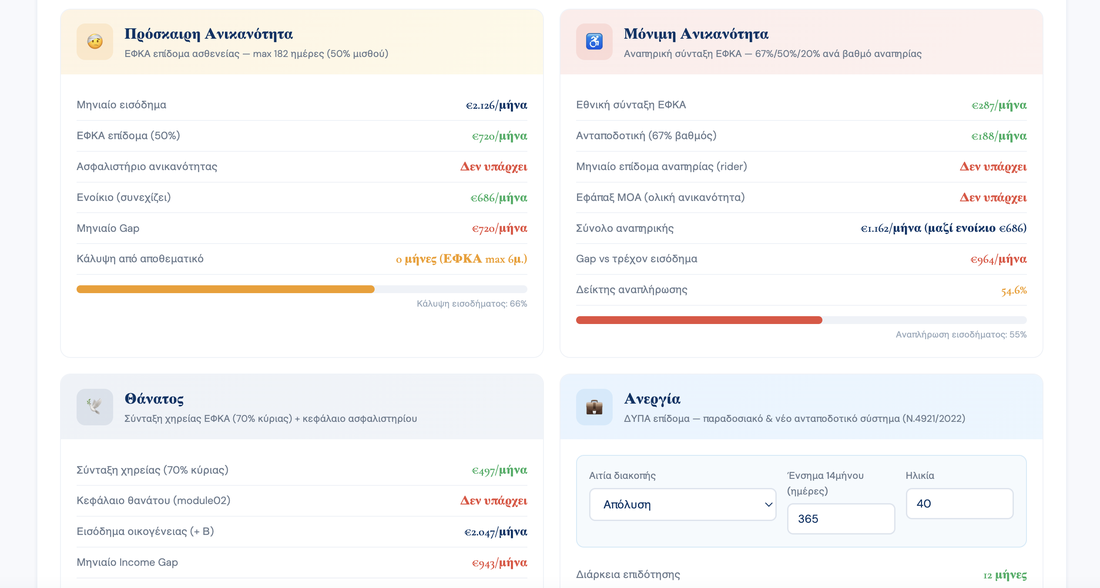Viewport: 1100px width, 588px height.
Task: Click the Διάρκεια επιδότησης 12 μήνες value
Action: [1005, 575]
